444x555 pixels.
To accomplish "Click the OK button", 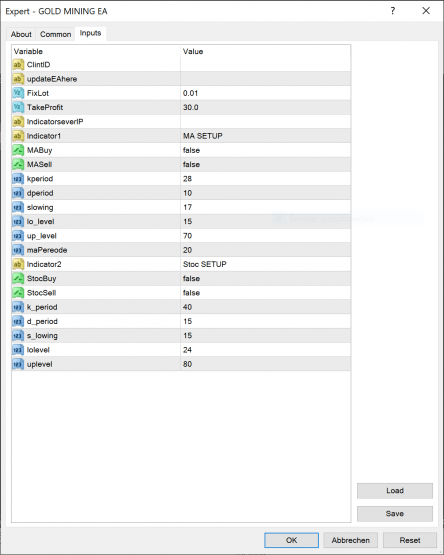I will coord(291,540).
